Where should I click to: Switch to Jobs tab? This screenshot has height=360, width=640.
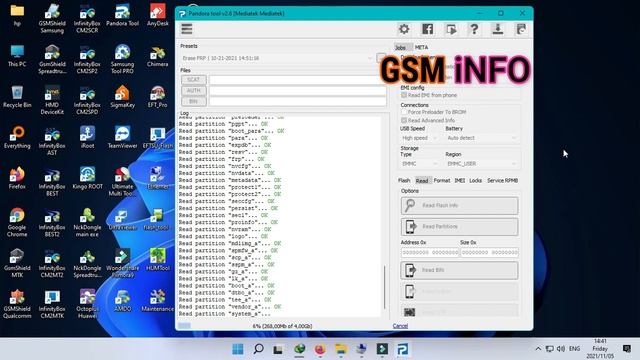pos(400,47)
